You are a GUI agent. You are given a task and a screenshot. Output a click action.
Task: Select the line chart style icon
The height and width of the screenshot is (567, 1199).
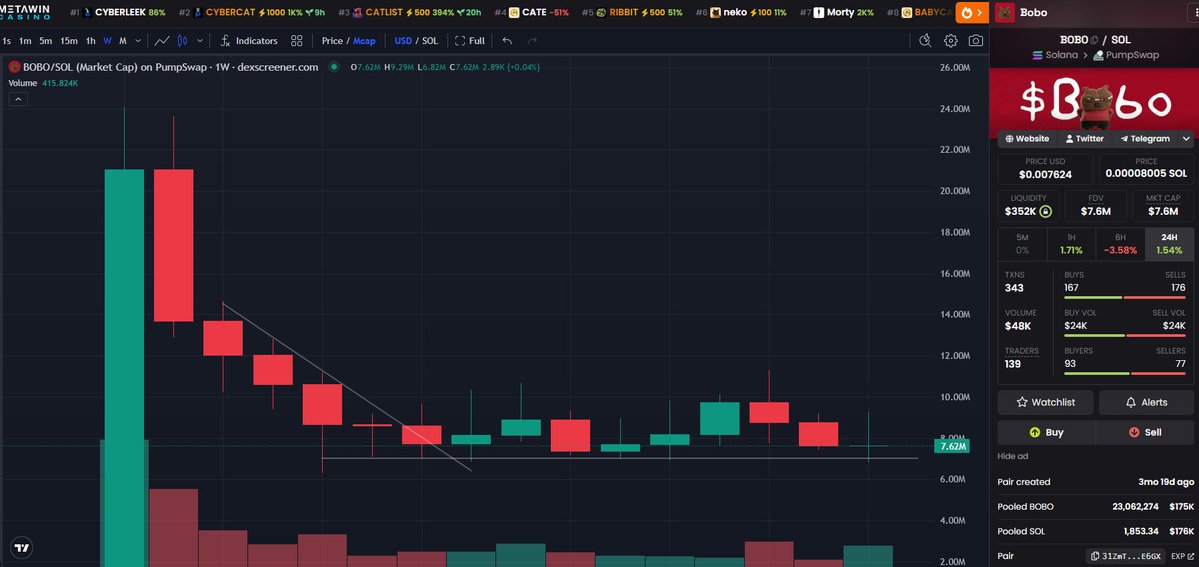[161, 41]
